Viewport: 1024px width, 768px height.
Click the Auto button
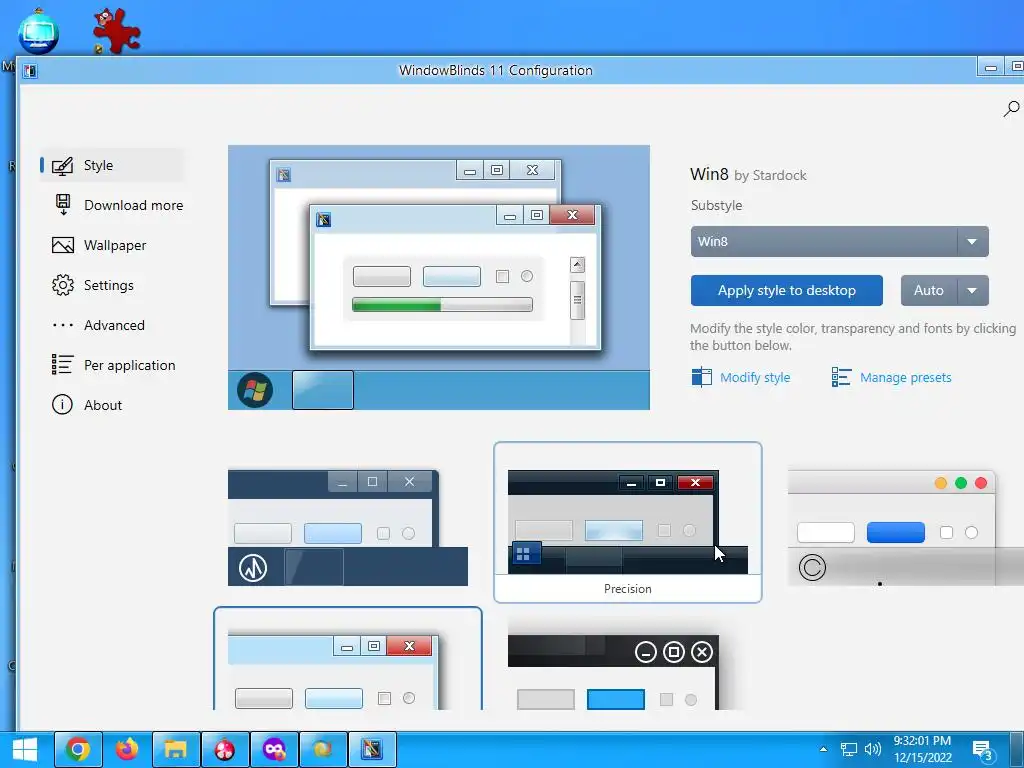tap(929, 291)
